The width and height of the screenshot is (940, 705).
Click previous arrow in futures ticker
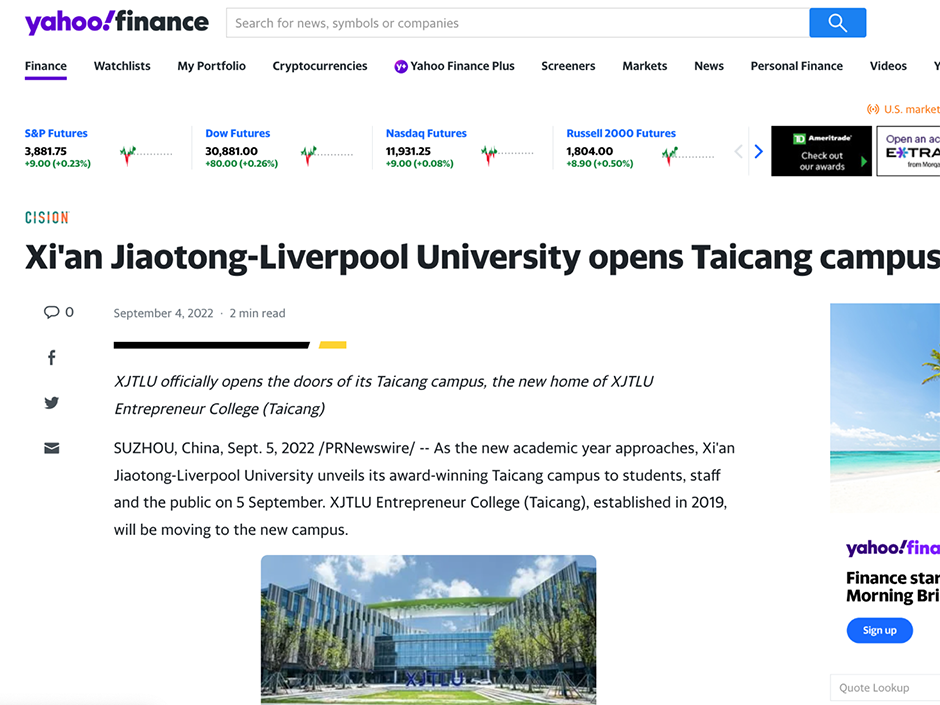point(739,152)
